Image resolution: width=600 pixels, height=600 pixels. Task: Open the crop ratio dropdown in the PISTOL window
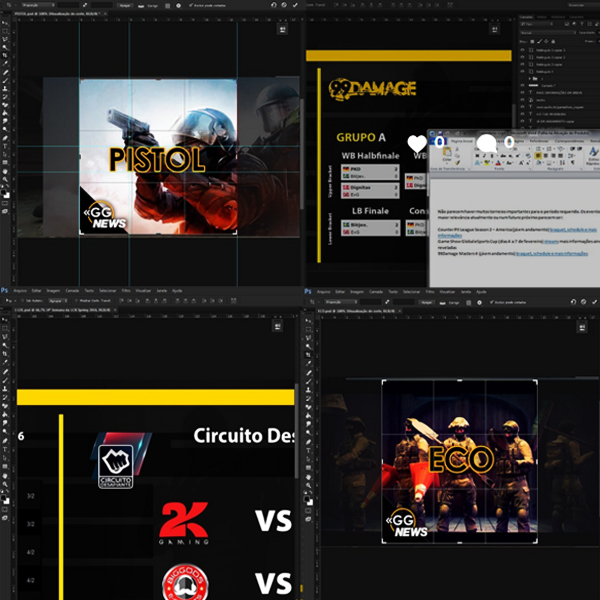point(38,5)
